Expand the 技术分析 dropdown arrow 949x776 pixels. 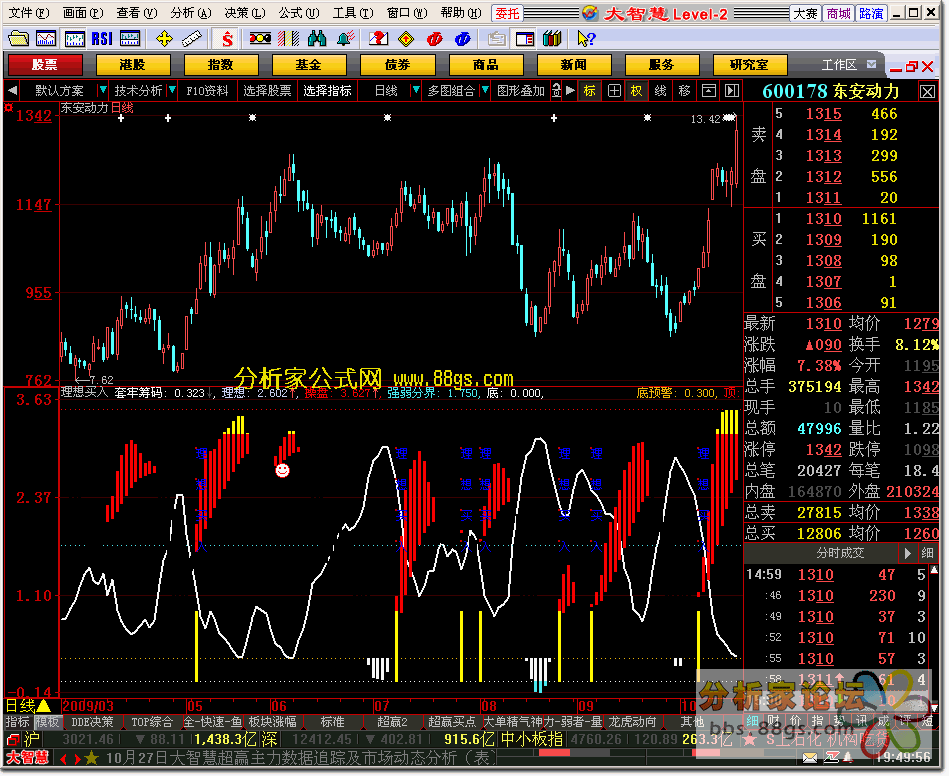click(x=172, y=90)
